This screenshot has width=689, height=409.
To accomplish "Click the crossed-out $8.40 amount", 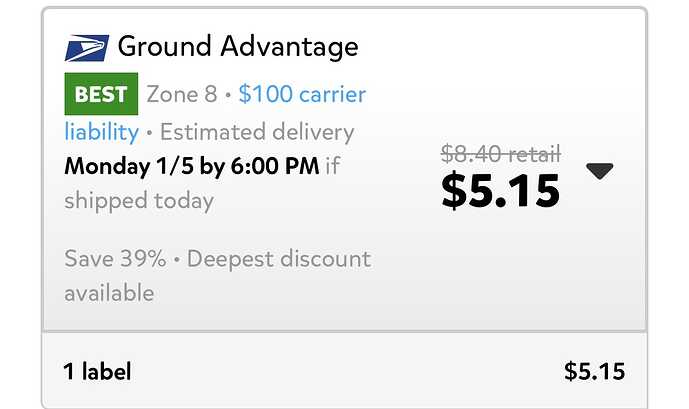I will [470, 154].
